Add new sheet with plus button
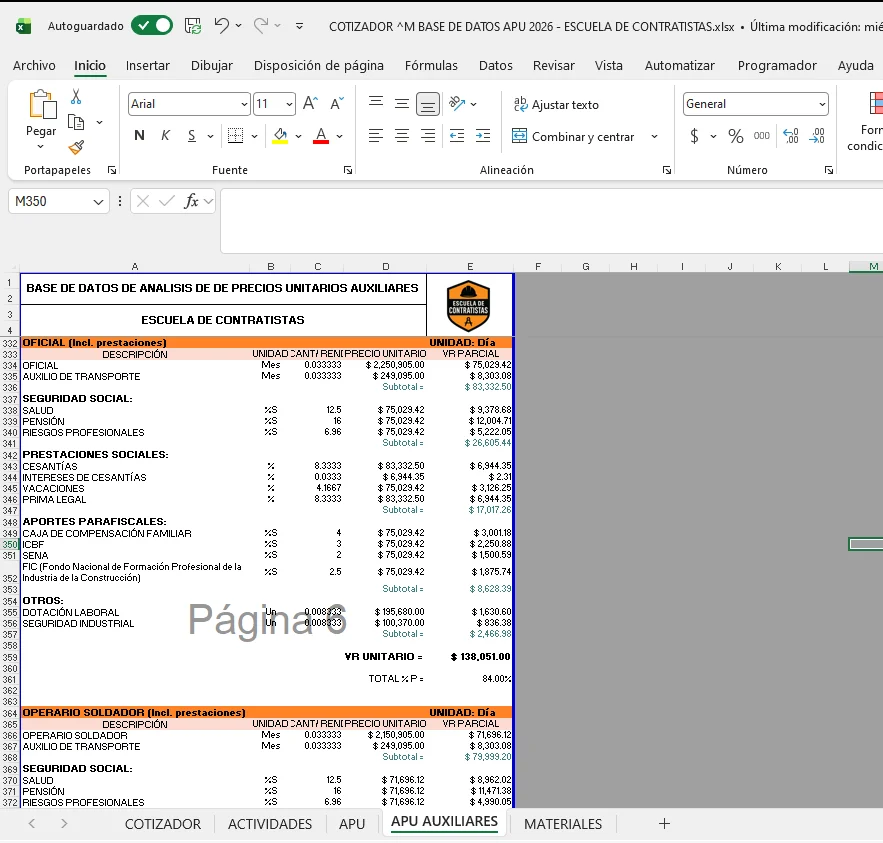Screen dimensions: 883x843 point(665,823)
